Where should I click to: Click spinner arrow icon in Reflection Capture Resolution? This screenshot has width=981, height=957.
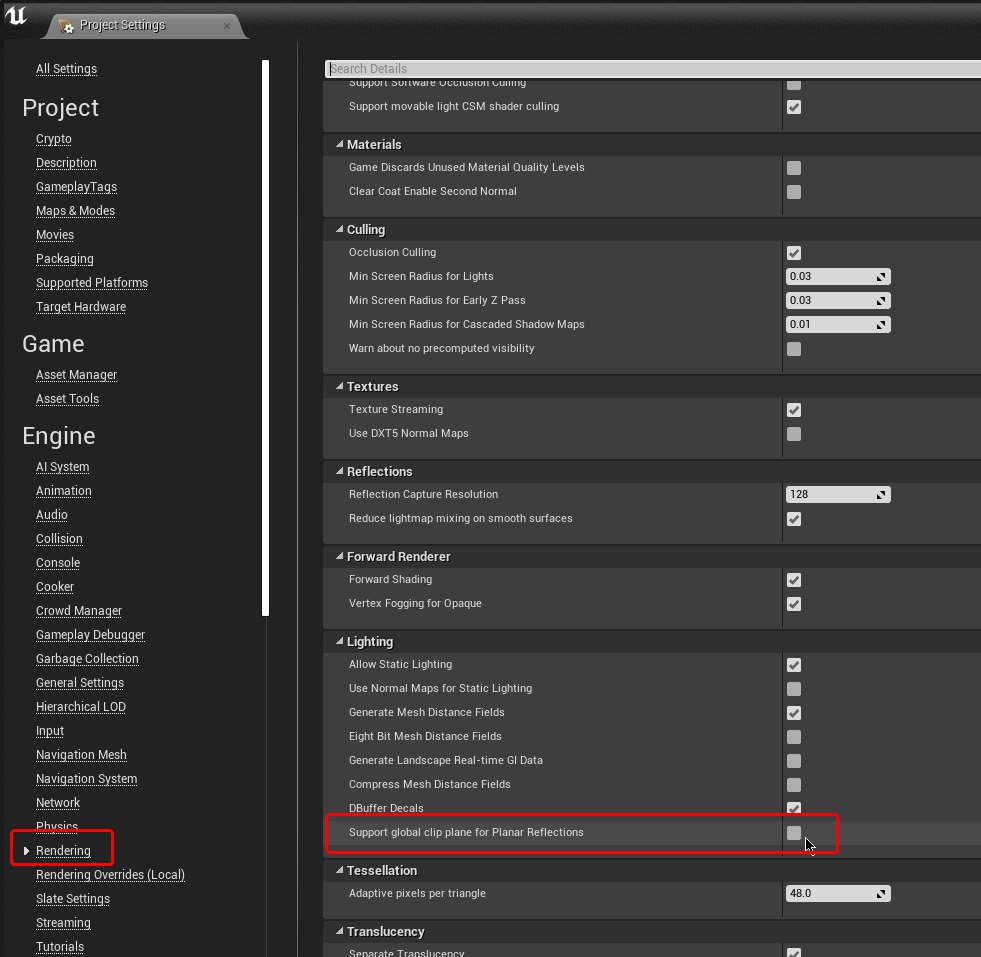click(881, 495)
